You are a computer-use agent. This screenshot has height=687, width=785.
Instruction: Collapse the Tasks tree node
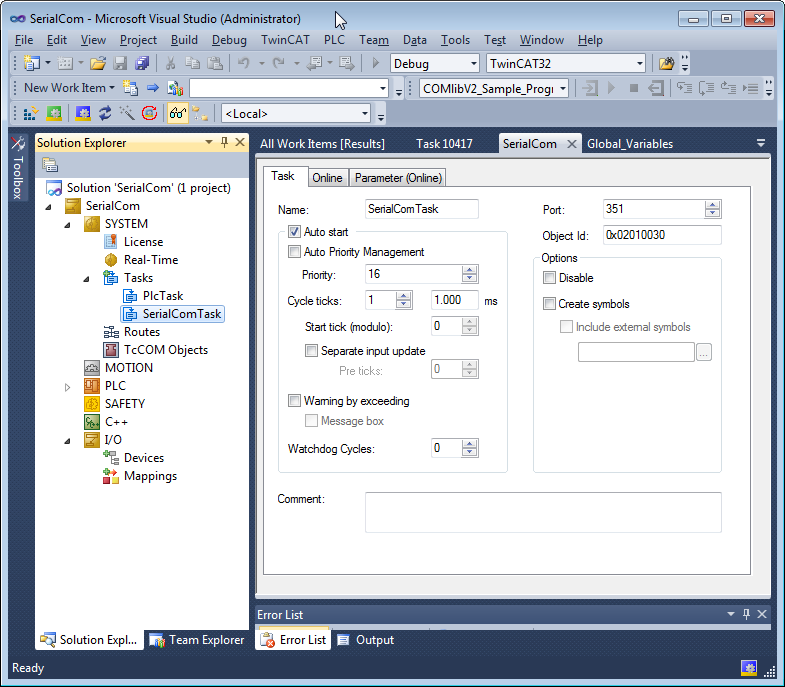pos(86,278)
